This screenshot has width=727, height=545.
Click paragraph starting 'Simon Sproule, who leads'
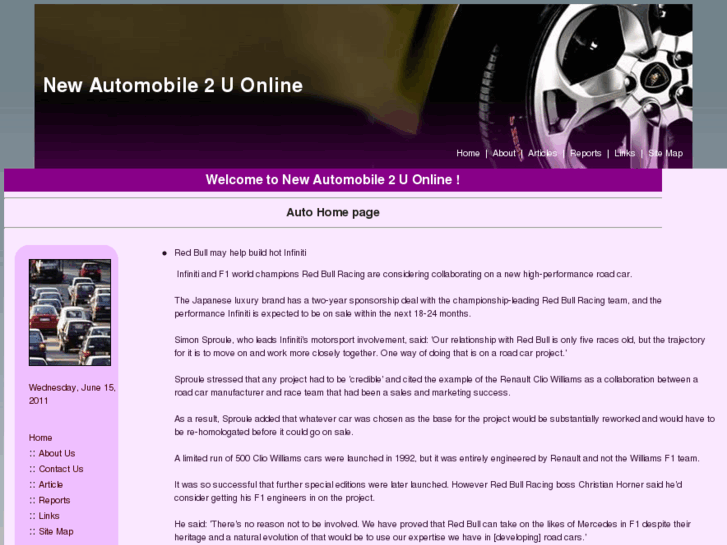click(440, 346)
